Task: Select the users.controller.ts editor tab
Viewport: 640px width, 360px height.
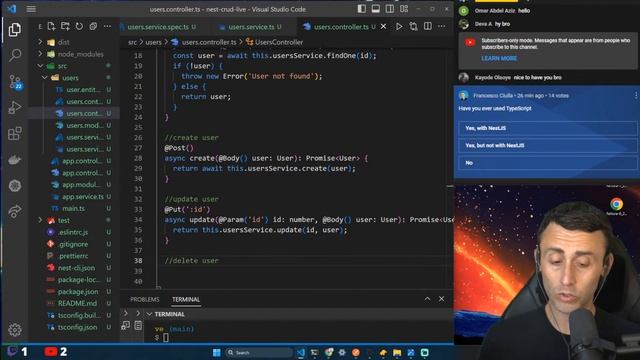Action: click(x=341, y=27)
